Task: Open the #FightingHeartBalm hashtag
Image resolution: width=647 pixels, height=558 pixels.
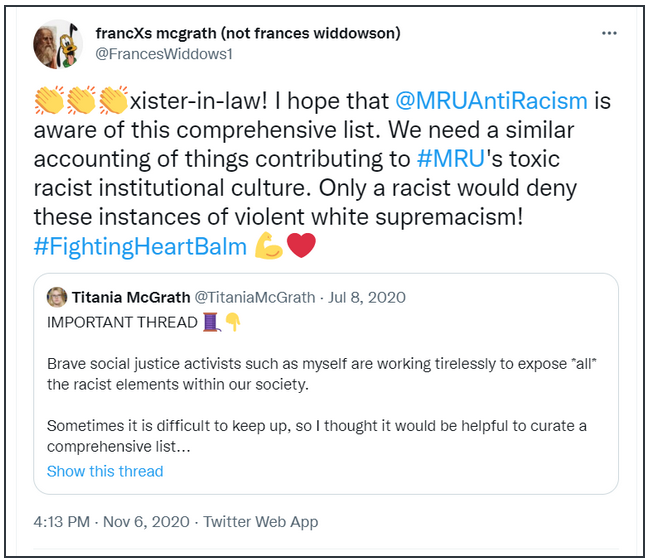Action: [140, 246]
